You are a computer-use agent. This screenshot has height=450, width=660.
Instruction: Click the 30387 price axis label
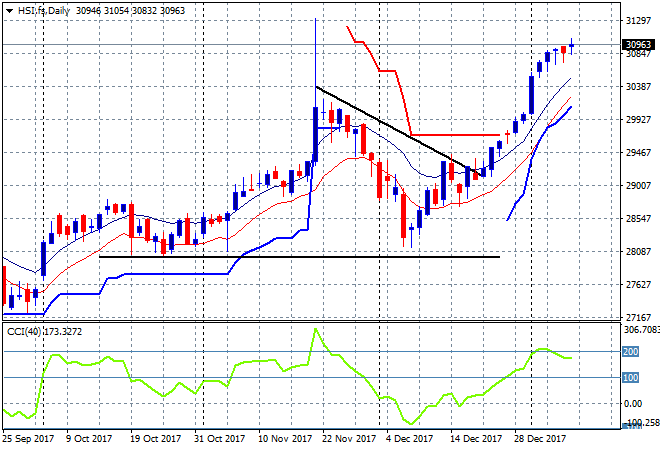point(639,86)
